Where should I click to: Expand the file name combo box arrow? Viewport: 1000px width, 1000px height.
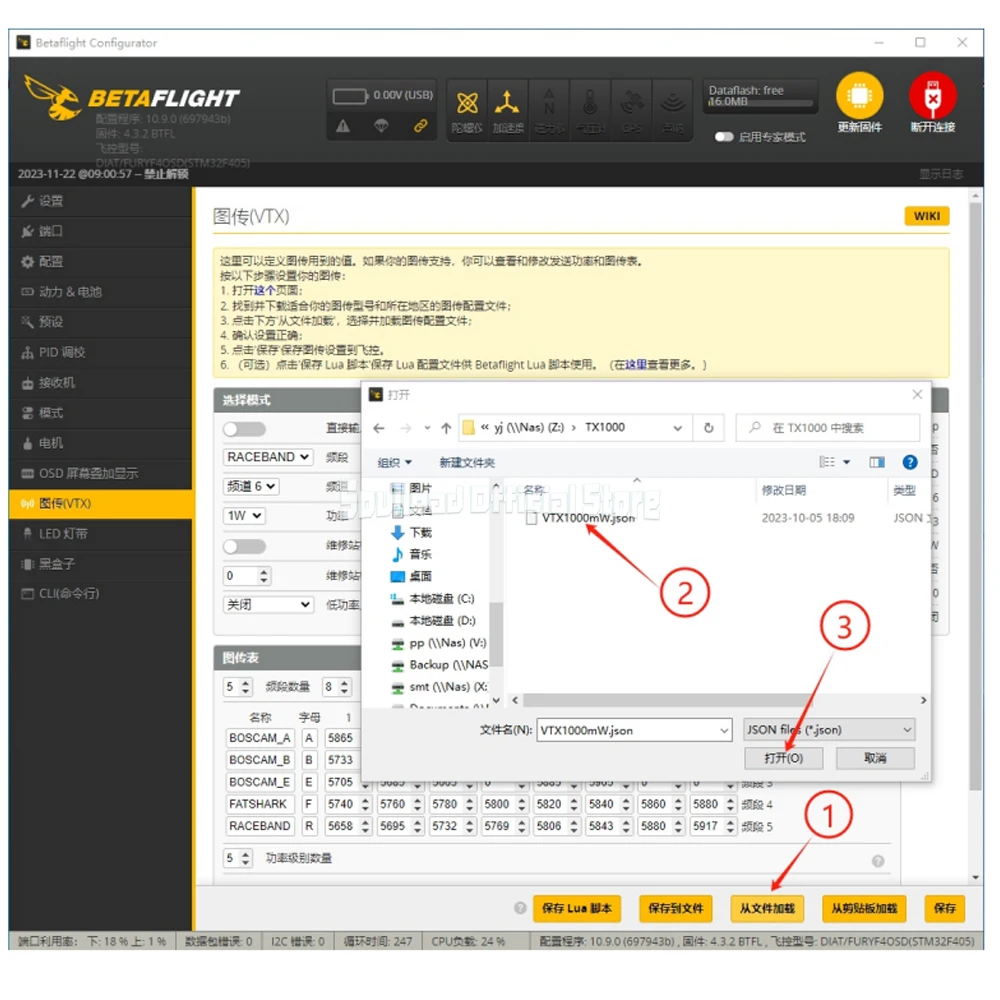click(x=724, y=730)
